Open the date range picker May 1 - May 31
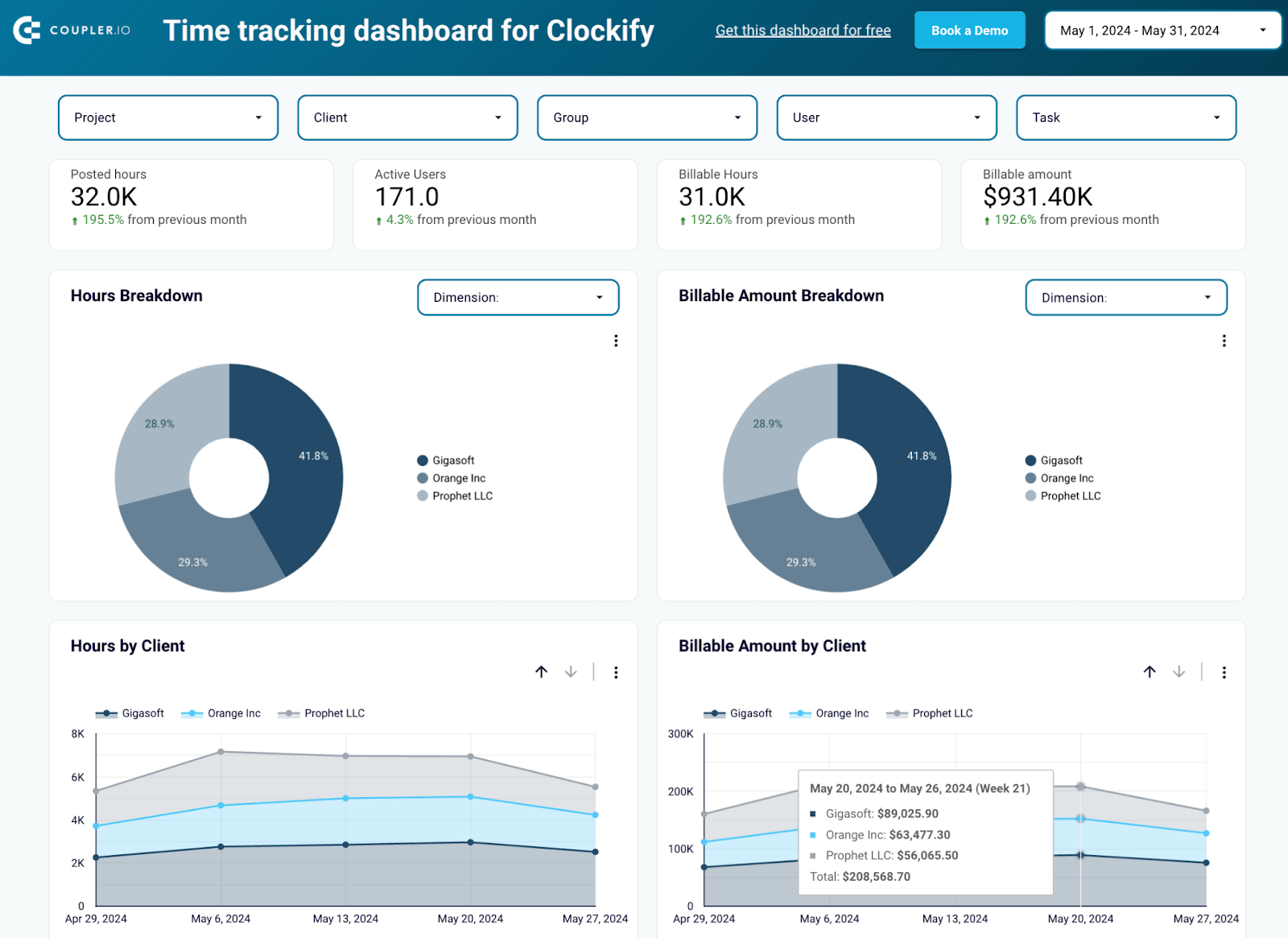The height and width of the screenshot is (938, 1288). tap(1162, 31)
